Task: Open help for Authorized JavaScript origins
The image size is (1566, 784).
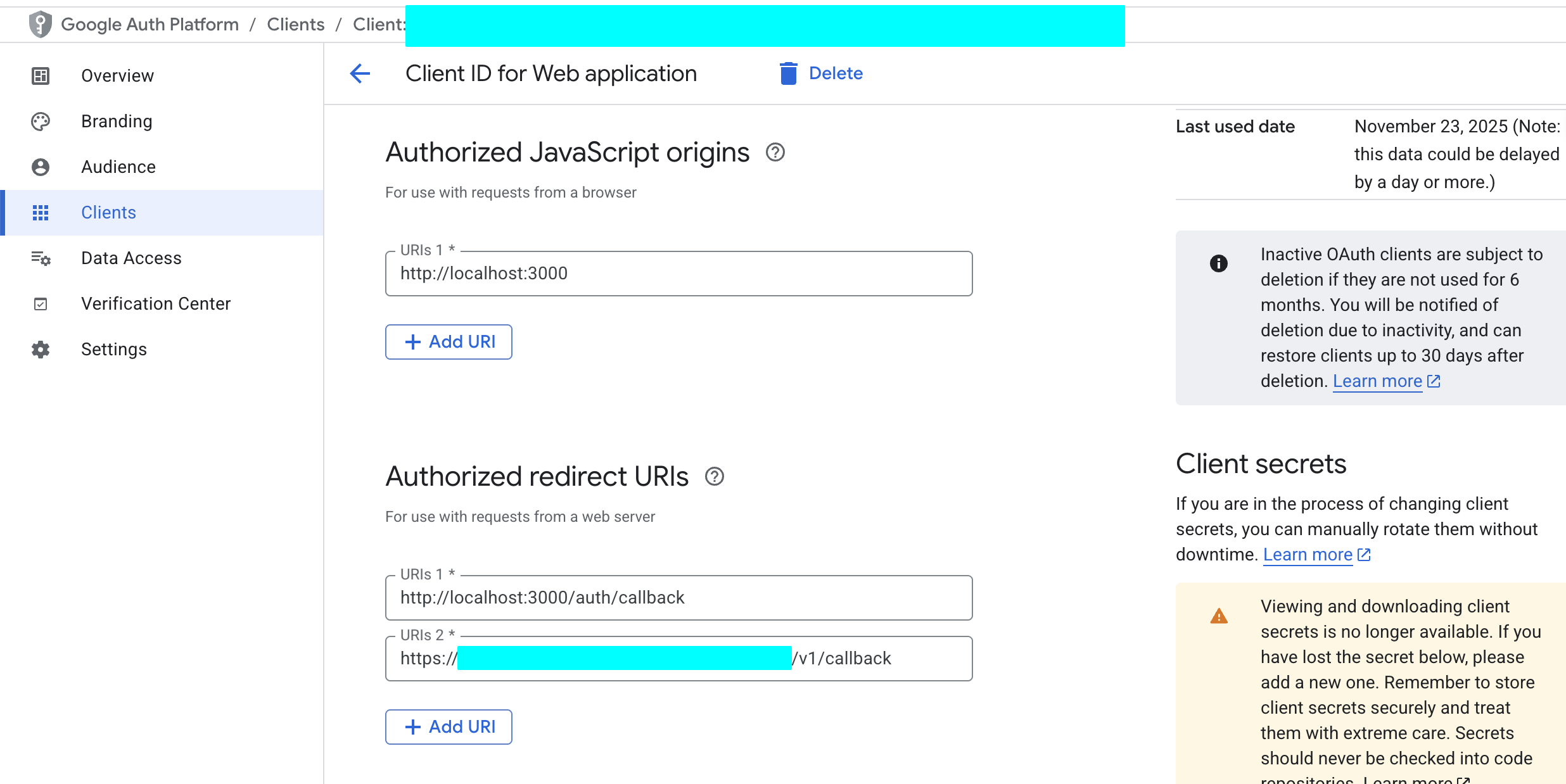Action: 775,153
